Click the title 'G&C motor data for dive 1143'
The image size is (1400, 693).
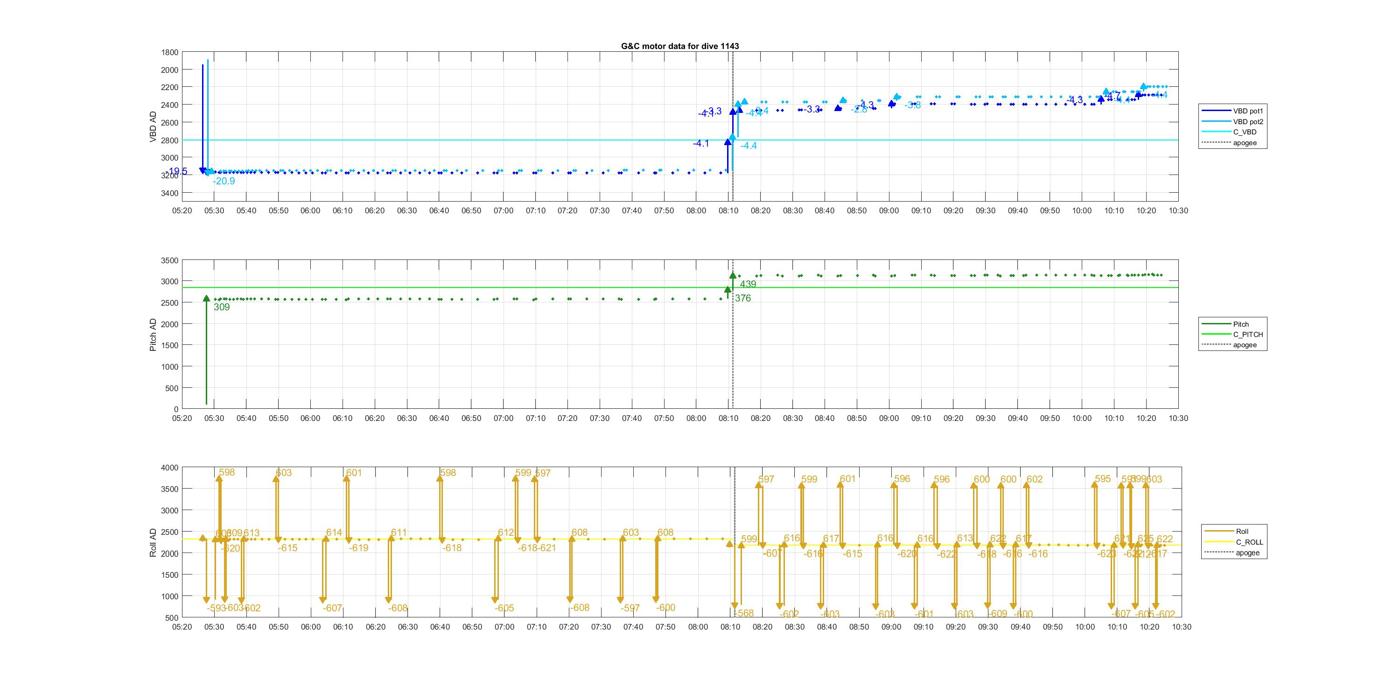coord(680,46)
